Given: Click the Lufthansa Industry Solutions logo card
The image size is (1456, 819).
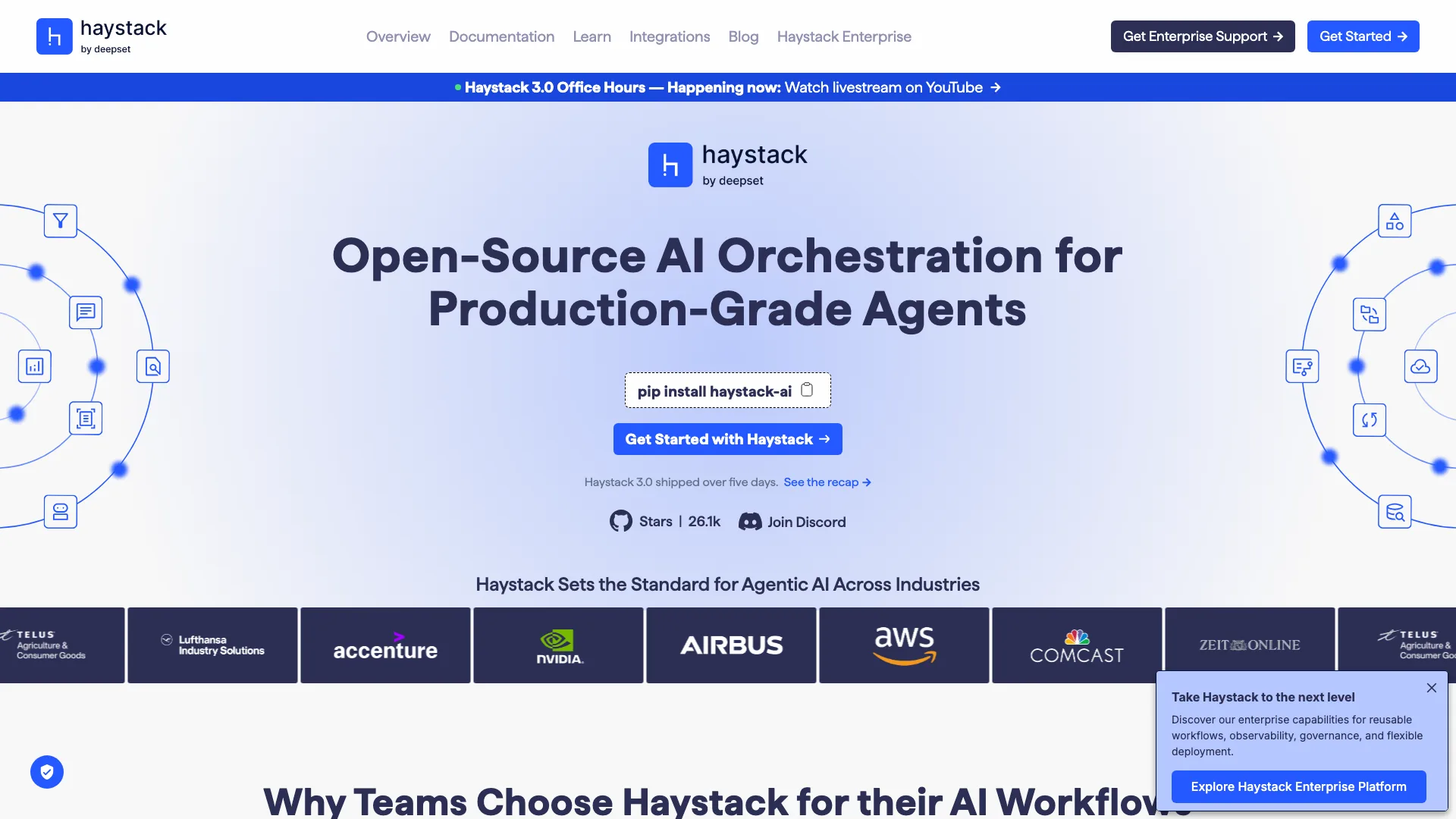Looking at the screenshot, I should [x=212, y=645].
